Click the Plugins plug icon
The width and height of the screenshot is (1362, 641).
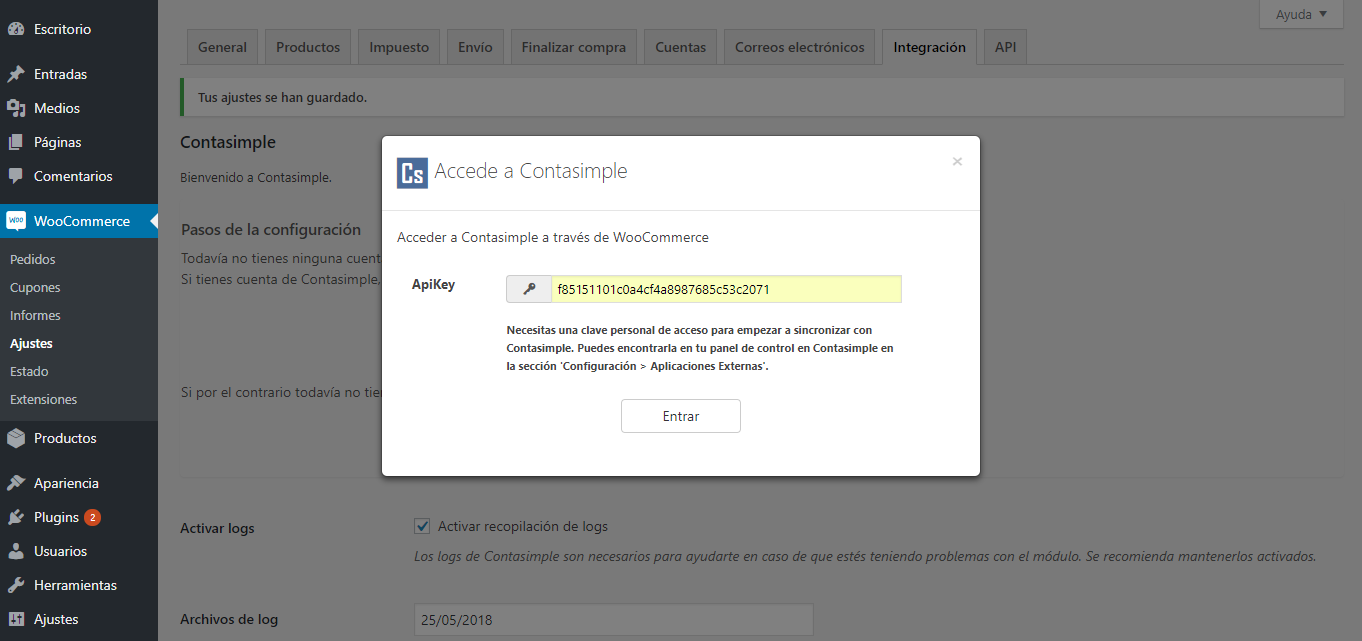(x=16, y=517)
